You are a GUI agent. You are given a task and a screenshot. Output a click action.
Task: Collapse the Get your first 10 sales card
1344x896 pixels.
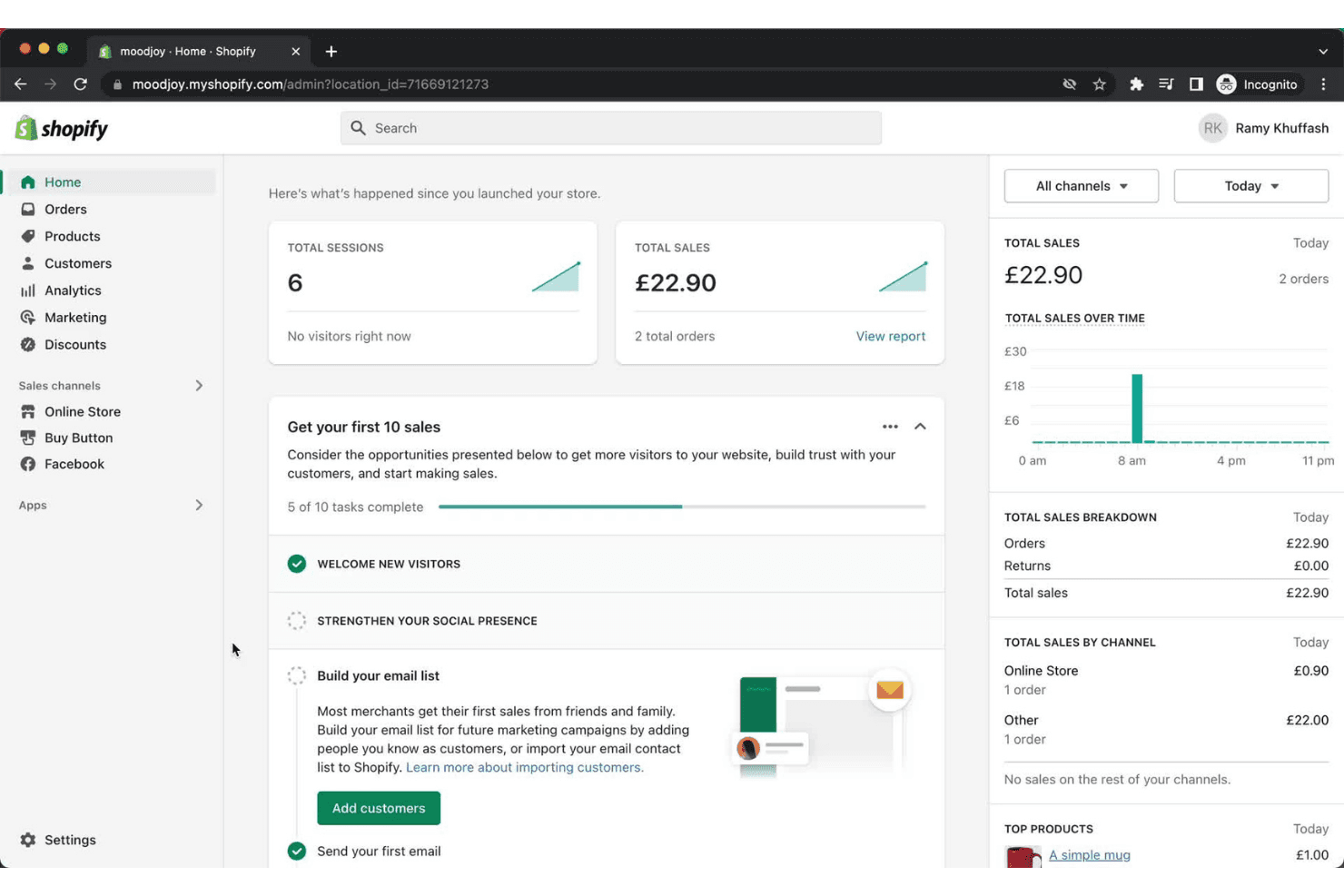point(920,427)
